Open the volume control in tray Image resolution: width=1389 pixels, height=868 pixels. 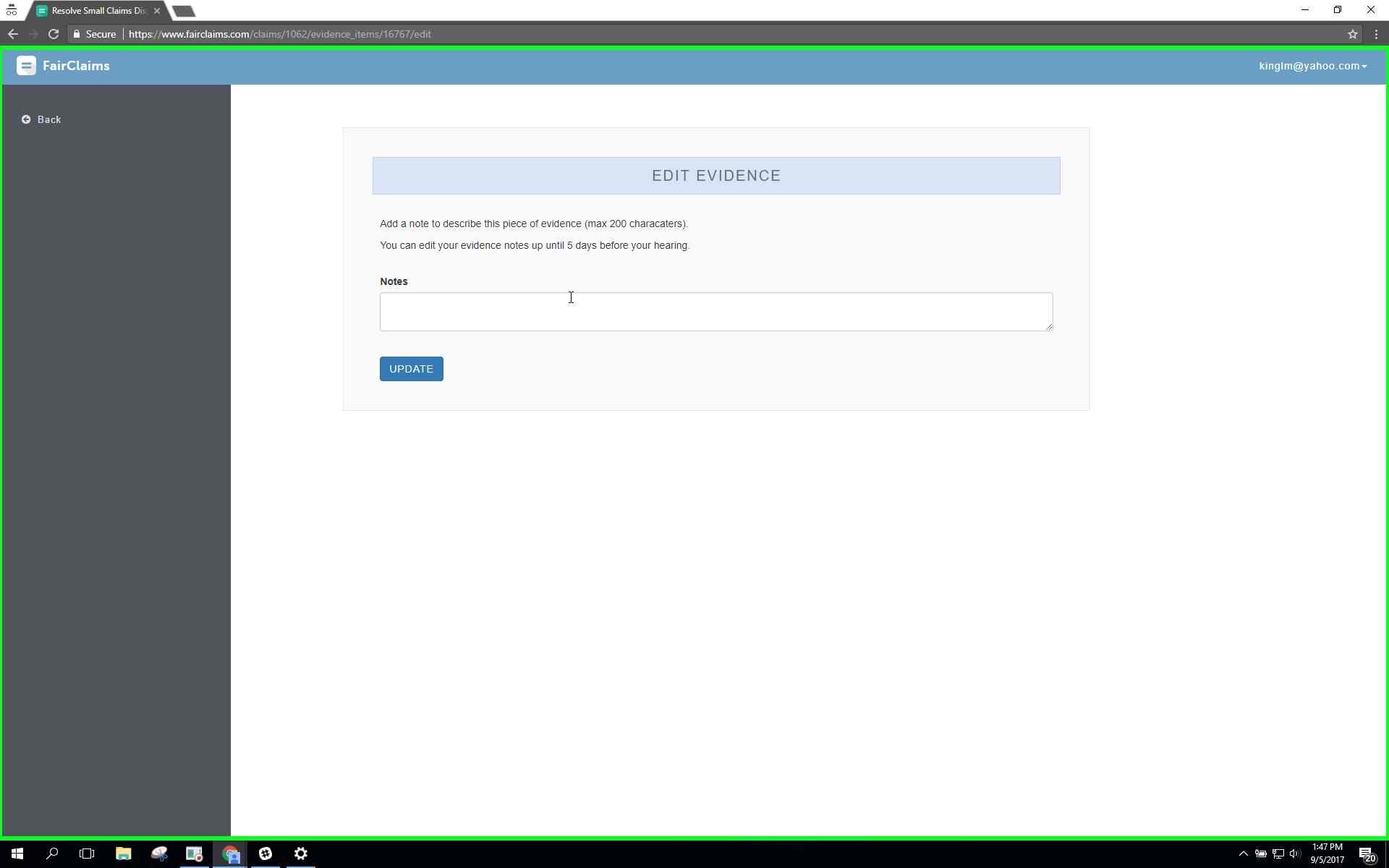(1294, 854)
